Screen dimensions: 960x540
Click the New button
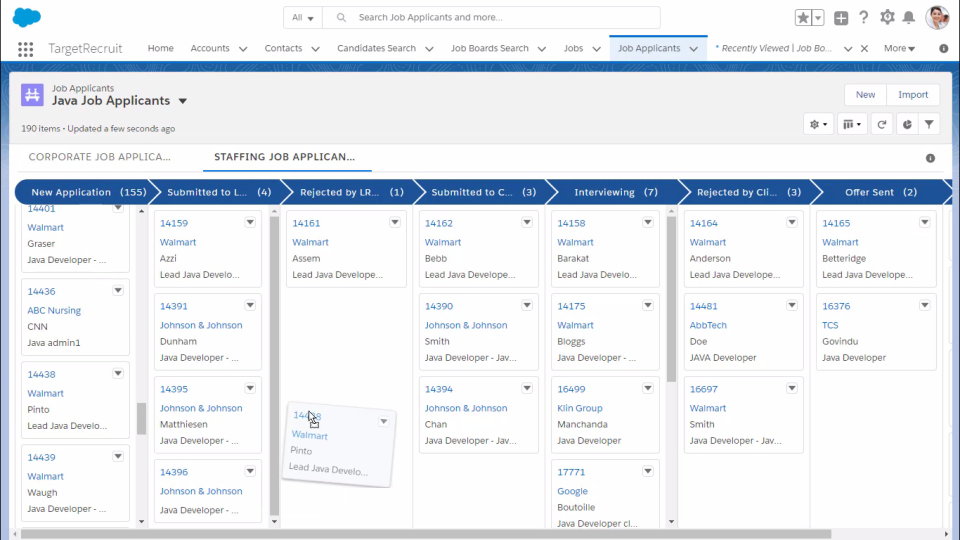(x=865, y=94)
